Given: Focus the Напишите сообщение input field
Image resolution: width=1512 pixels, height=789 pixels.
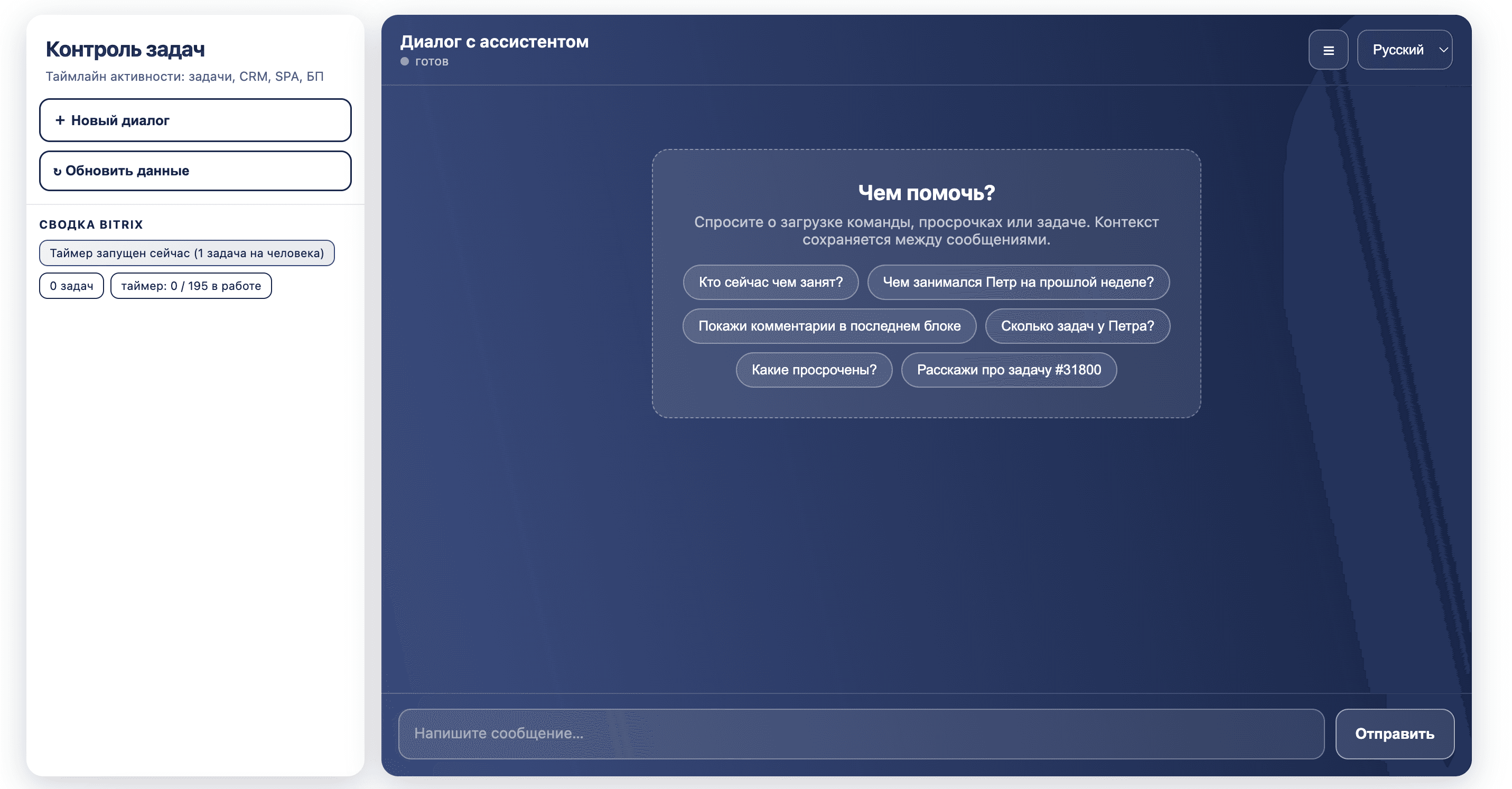Looking at the screenshot, I should pos(861,734).
